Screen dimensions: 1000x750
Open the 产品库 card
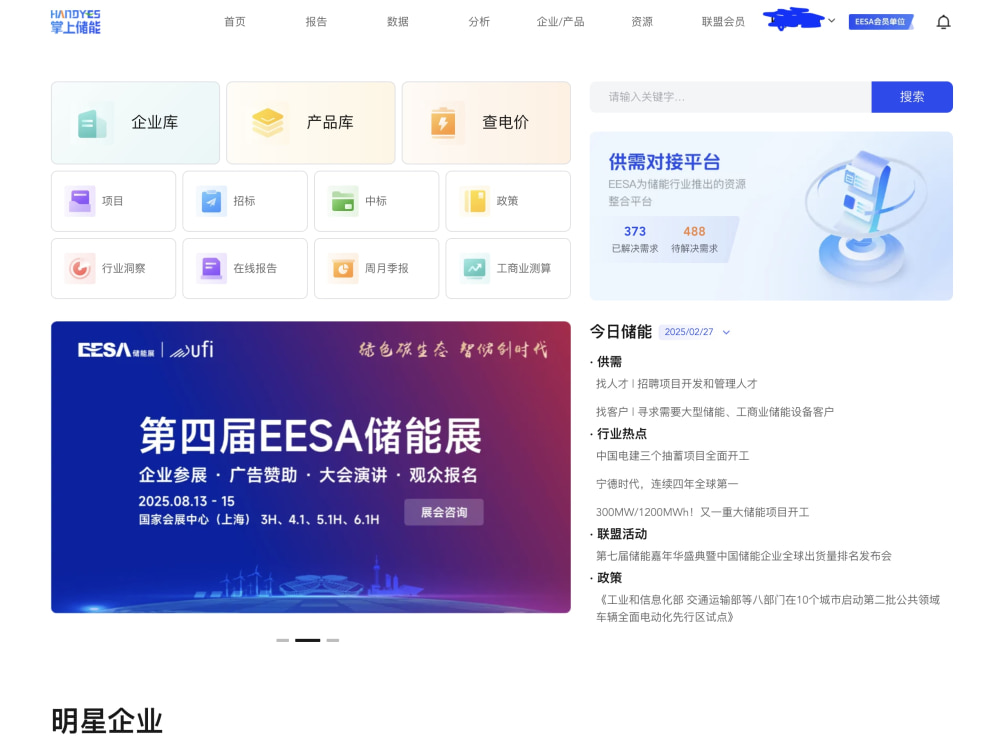(311, 122)
